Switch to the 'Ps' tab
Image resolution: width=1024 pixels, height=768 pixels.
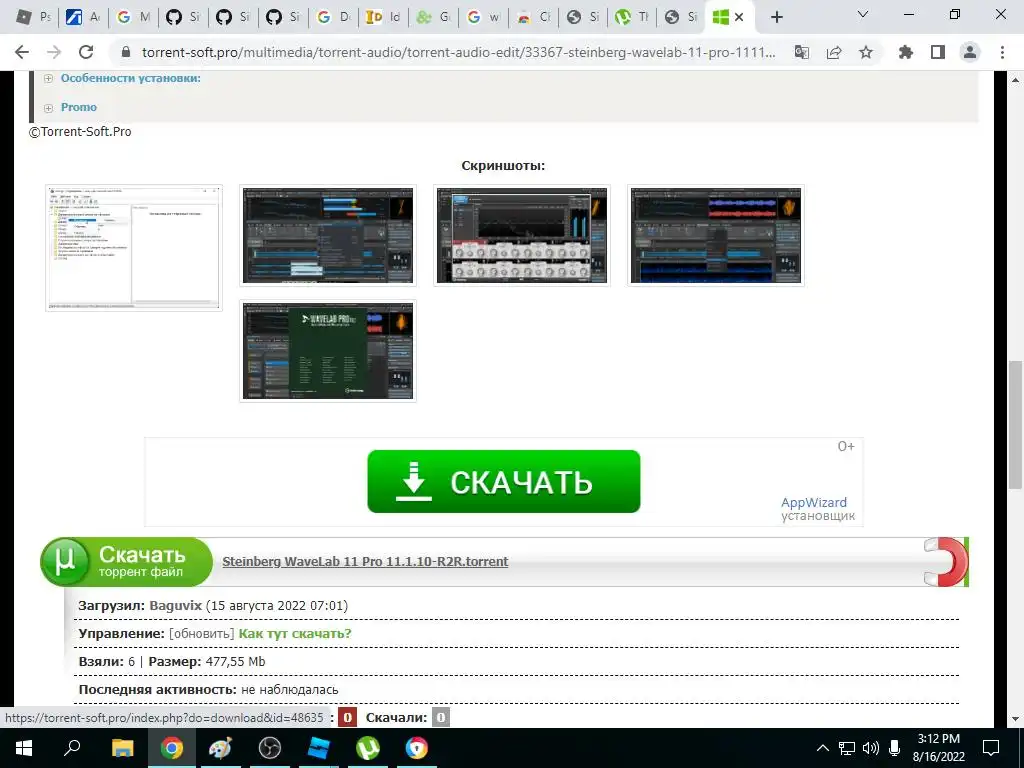[33, 18]
